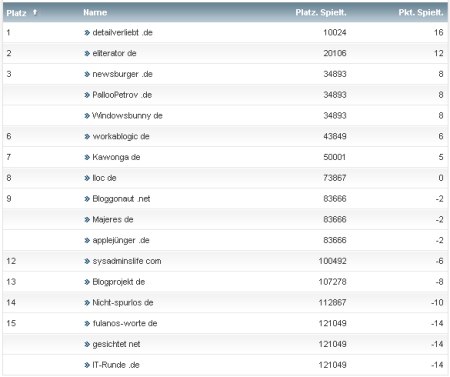Select the value 107278 in Blogprojekt row
Screen dimensions: 450x377
[x=332, y=282]
